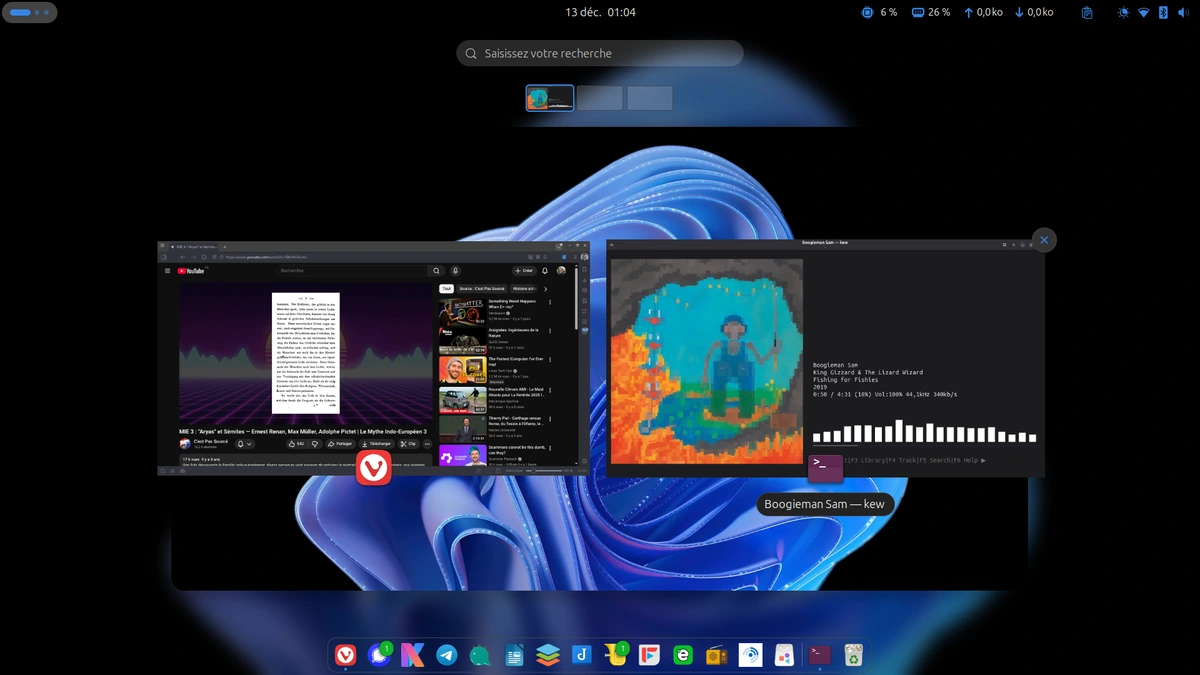This screenshot has height=675, width=1200.
Task: Launch the radio app from the dock
Action: click(x=717, y=655)
